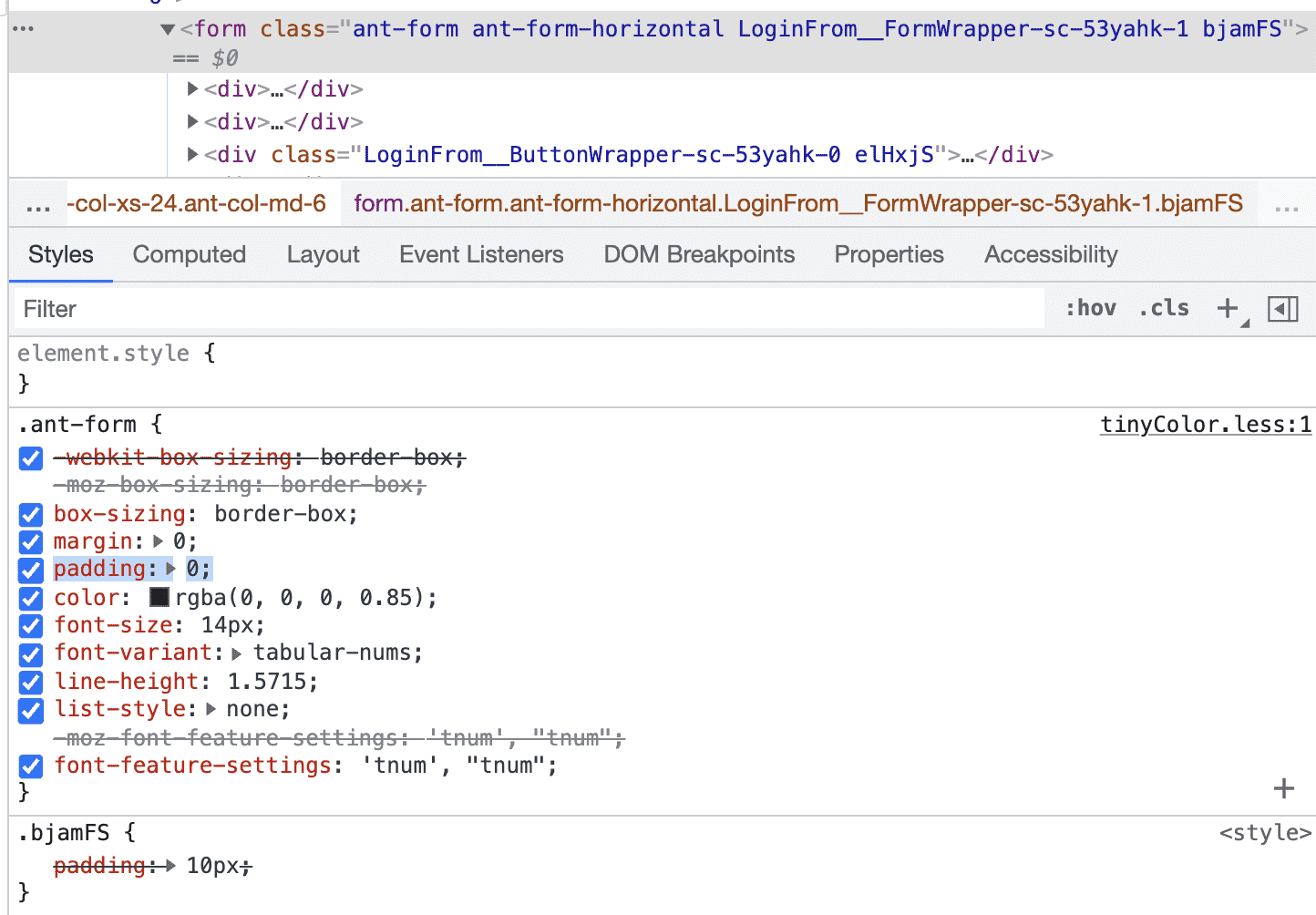Uncheck the box-sizing property checkbox

31,514
